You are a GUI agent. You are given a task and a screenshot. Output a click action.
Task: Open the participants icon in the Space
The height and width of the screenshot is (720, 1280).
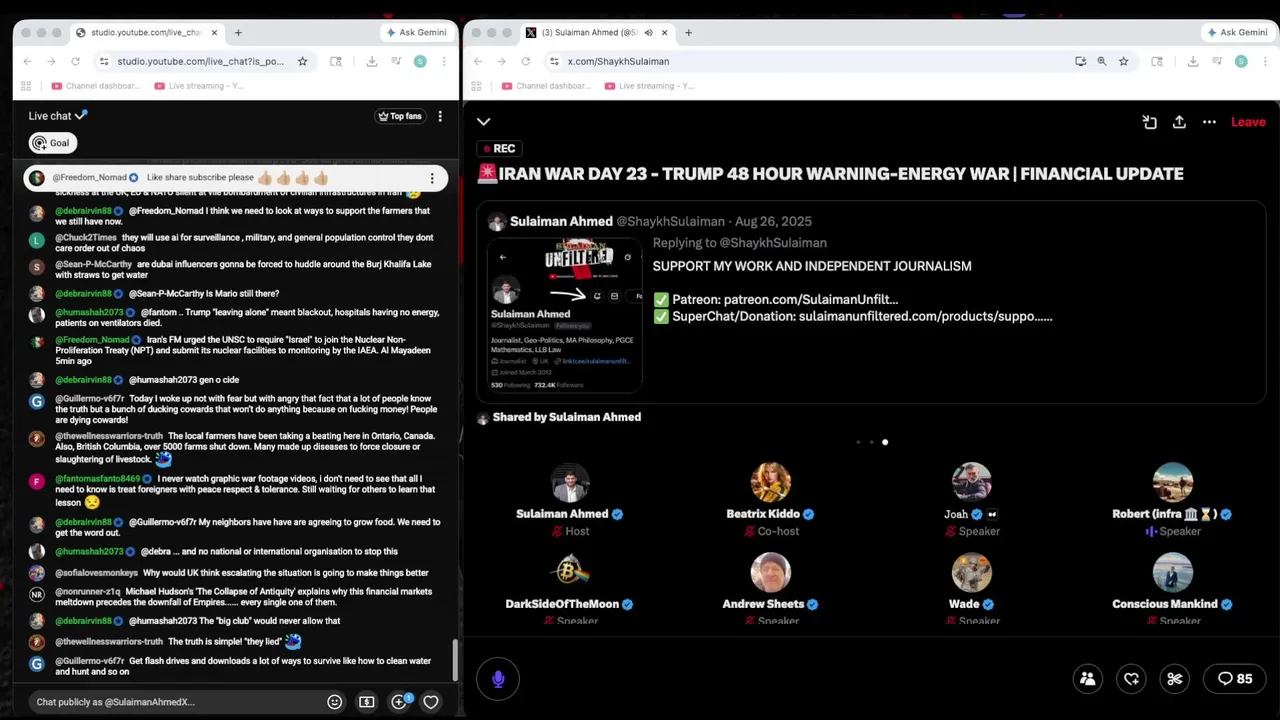click(x=1088, y=679)
